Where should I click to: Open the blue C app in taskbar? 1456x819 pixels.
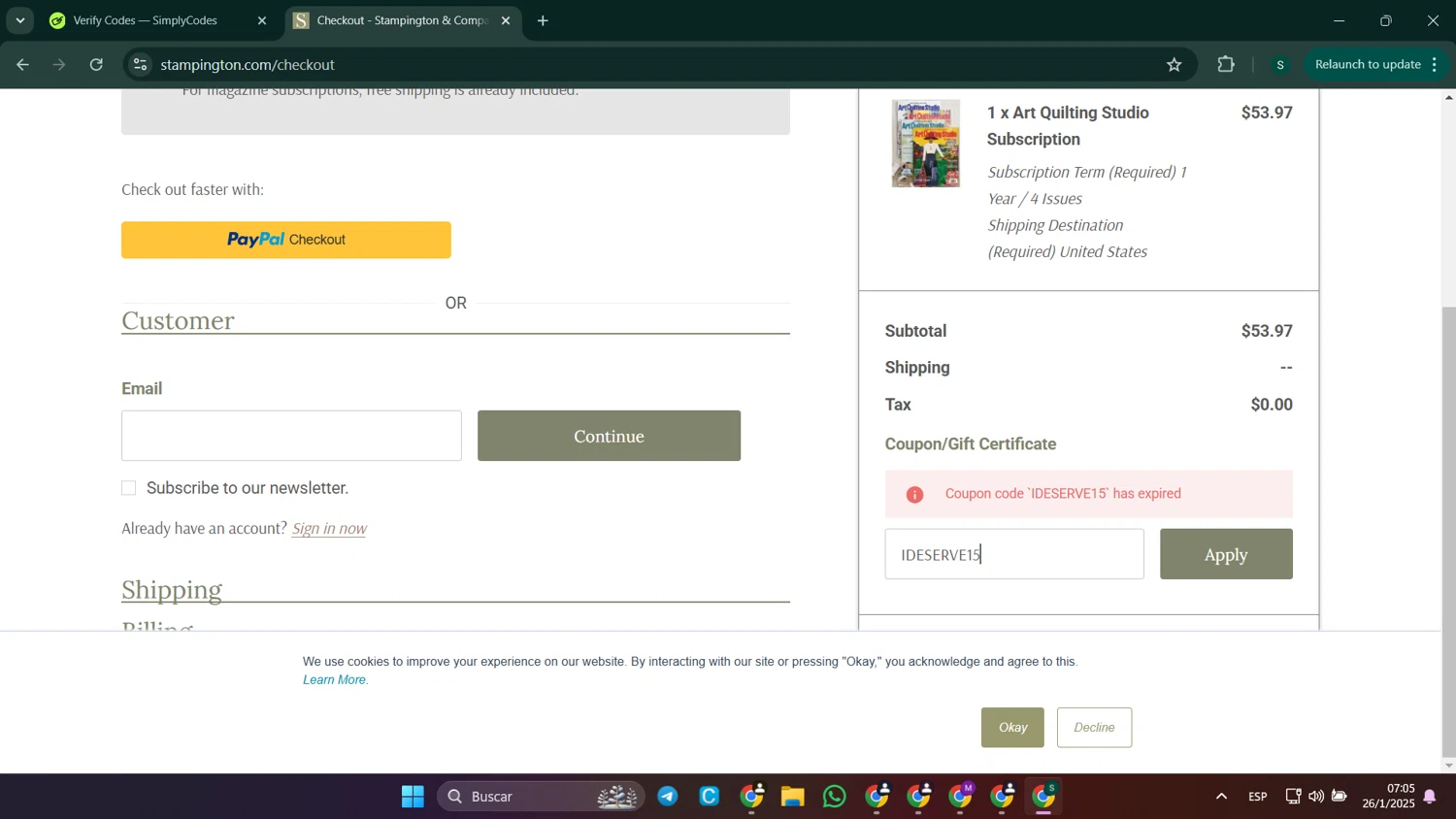710,797
